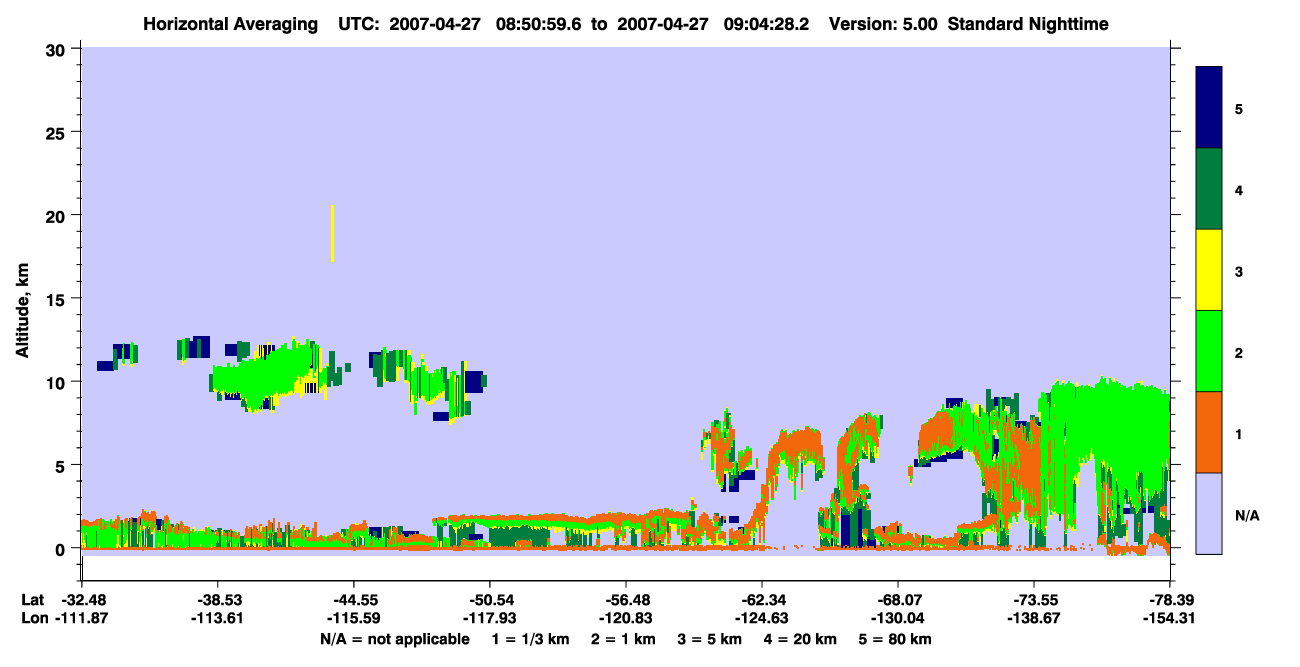
Task: Click the orange level 1 swatch
Action: (x=1209, y=432)
